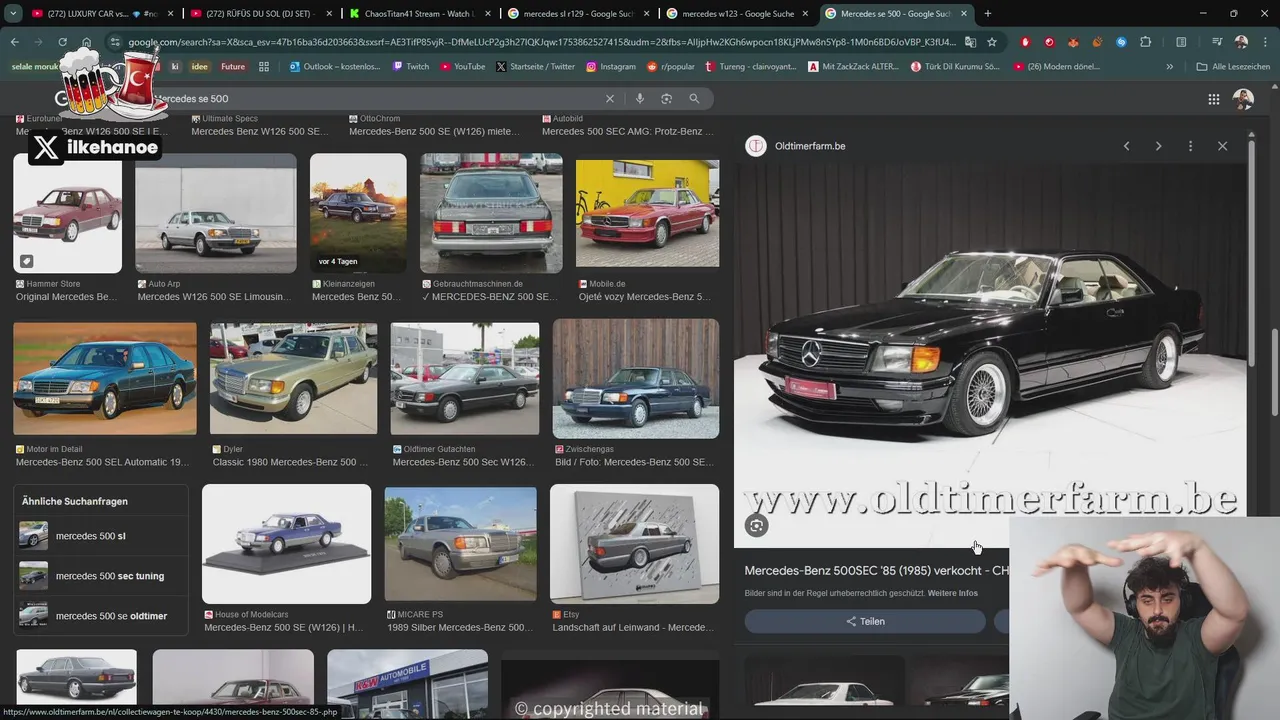Open the browser home page

coord(86,42)
